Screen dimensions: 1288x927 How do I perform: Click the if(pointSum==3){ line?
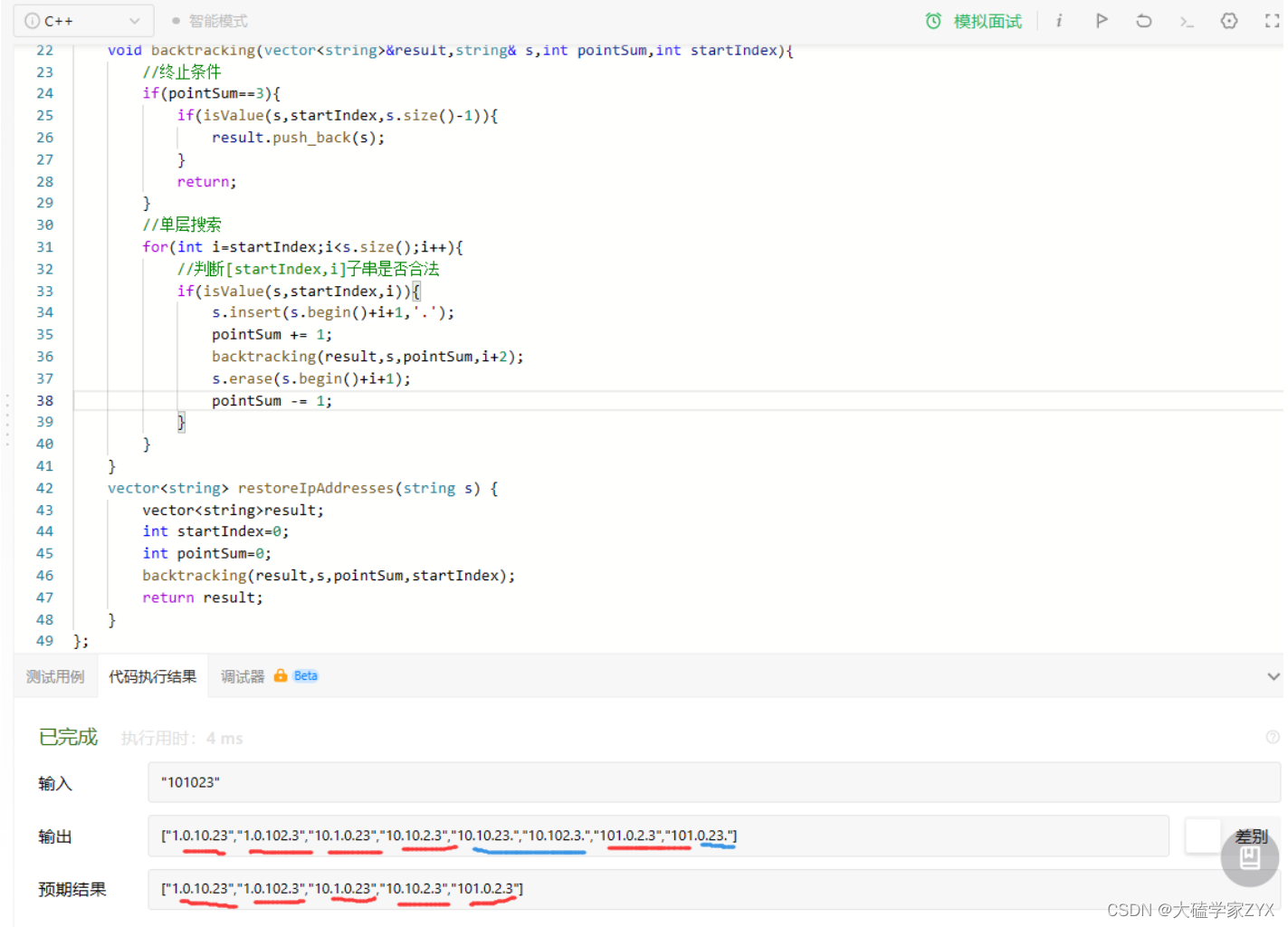tap(211, 93)
